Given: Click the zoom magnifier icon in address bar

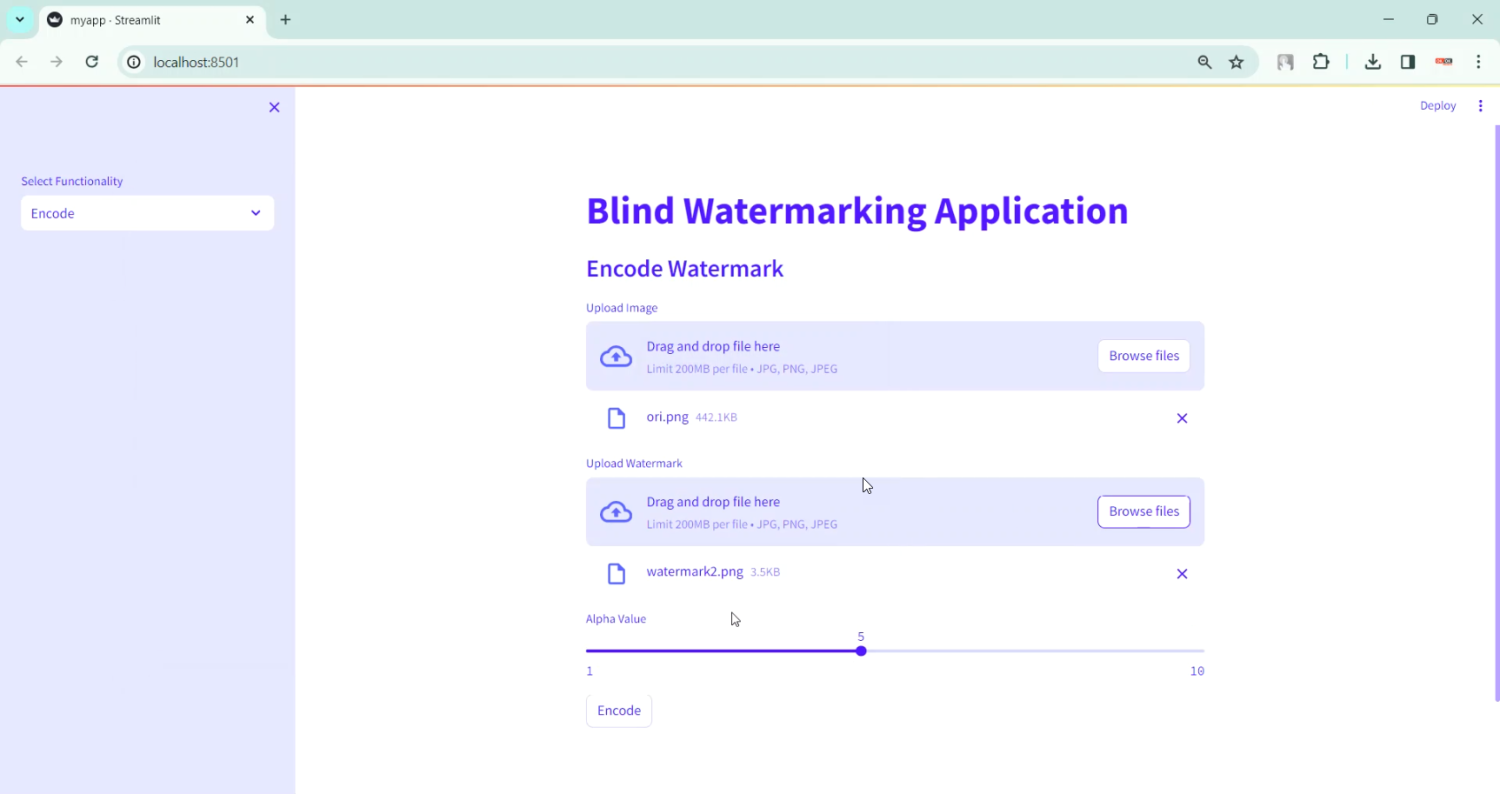Looking at the screenshot, I should pos(1204,62).
